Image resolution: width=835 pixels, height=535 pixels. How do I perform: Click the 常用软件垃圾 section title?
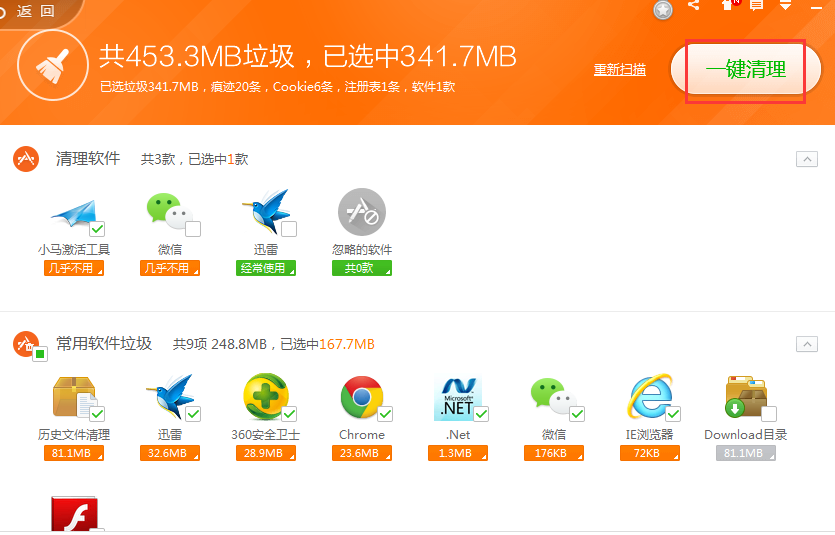(x=104, y=344)
